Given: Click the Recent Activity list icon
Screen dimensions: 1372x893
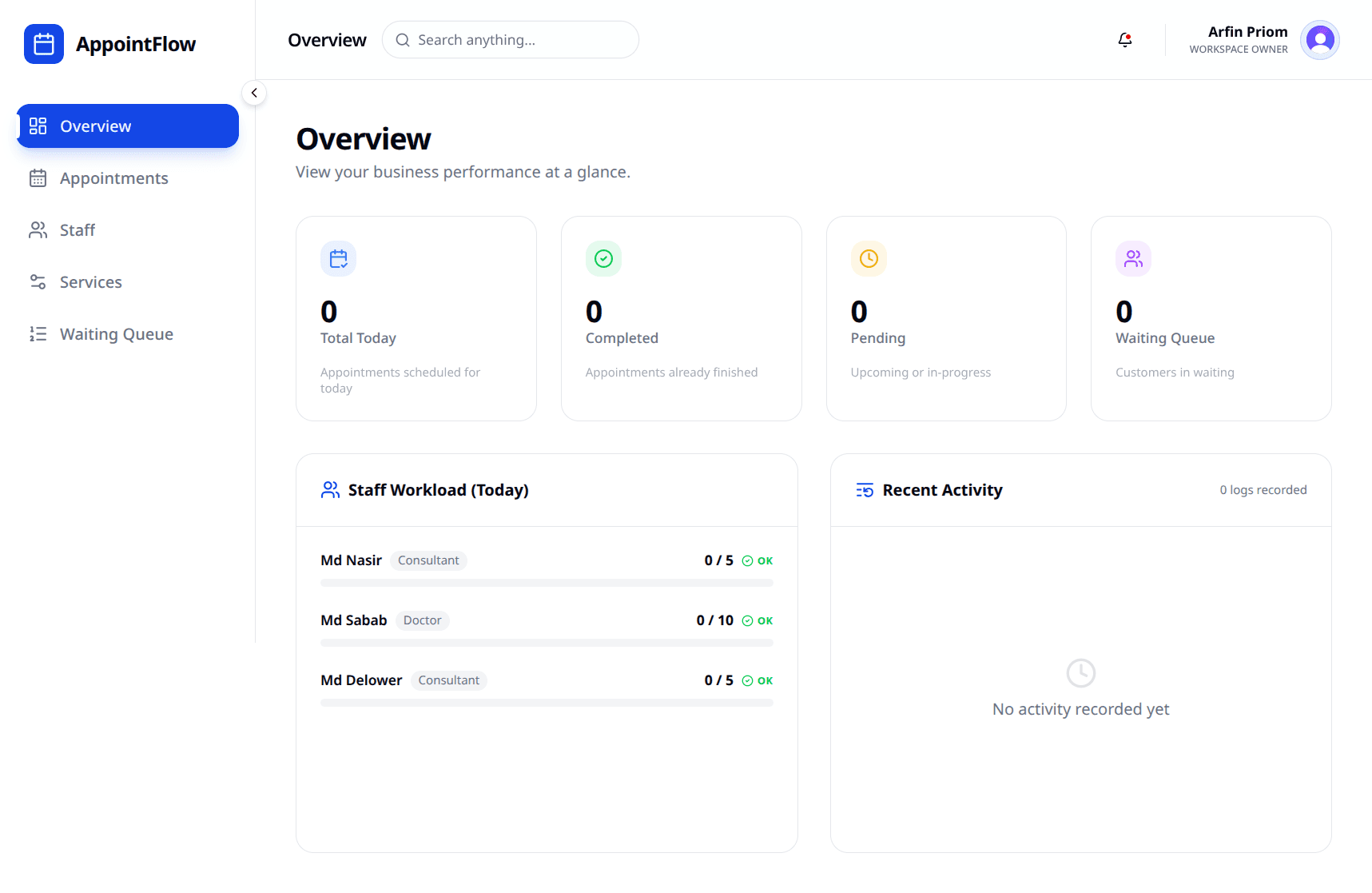Looking at the screenshot, I should (x=864, y=490).
